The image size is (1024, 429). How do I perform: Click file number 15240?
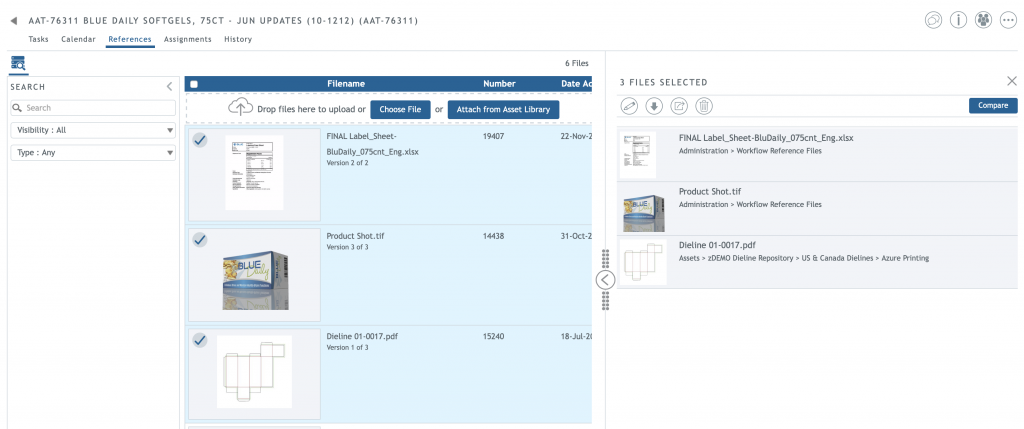click(x=493, y=336)
